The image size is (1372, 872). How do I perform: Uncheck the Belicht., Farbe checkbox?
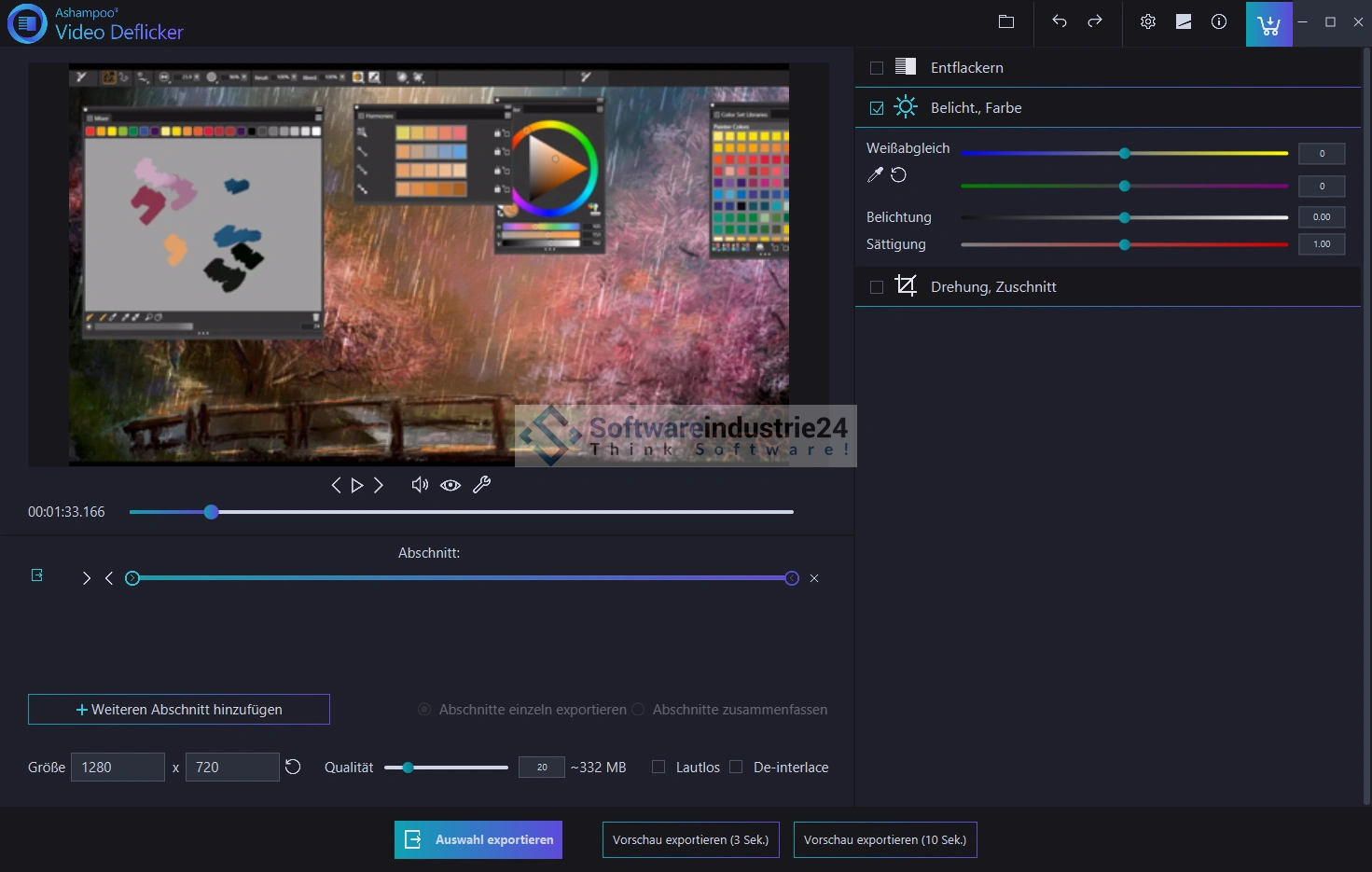click(877, 108)
